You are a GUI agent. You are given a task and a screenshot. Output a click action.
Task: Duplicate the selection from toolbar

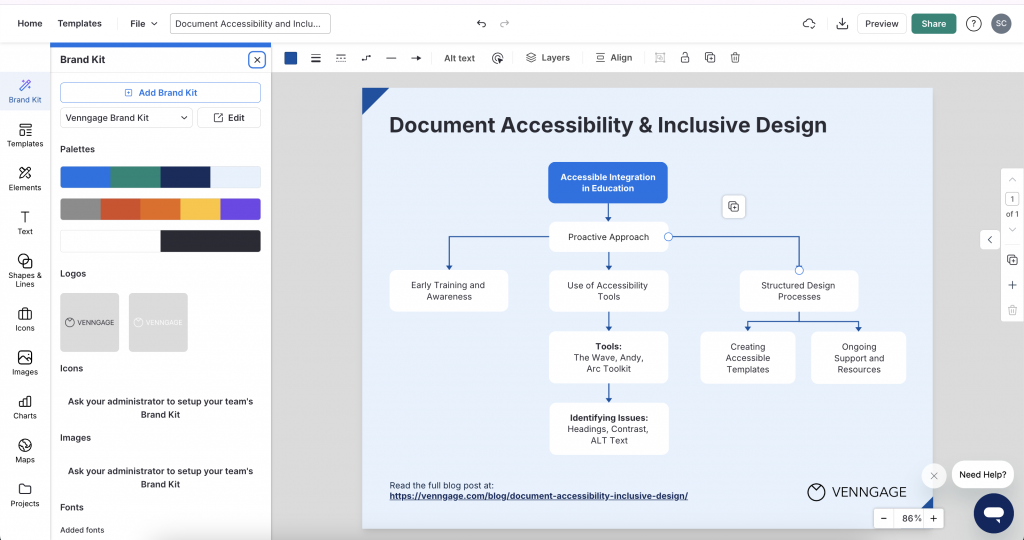tap(710, 58)
